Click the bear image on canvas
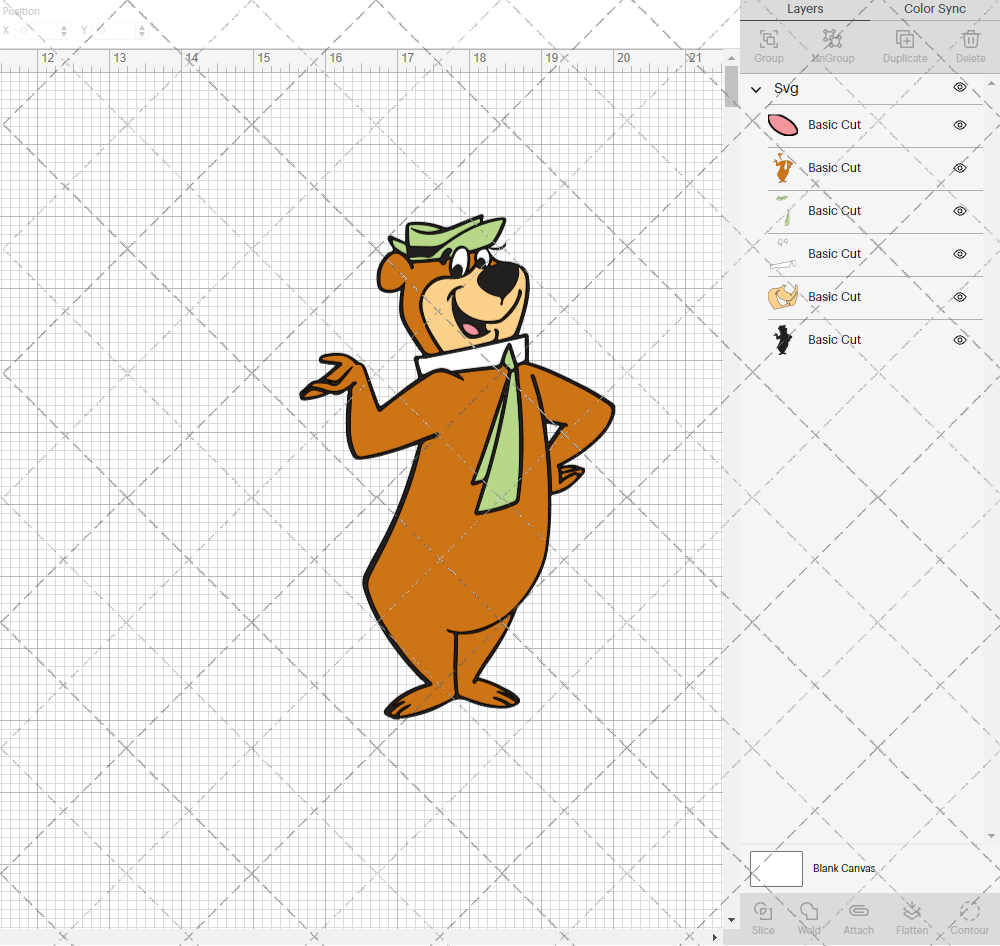 457,467
